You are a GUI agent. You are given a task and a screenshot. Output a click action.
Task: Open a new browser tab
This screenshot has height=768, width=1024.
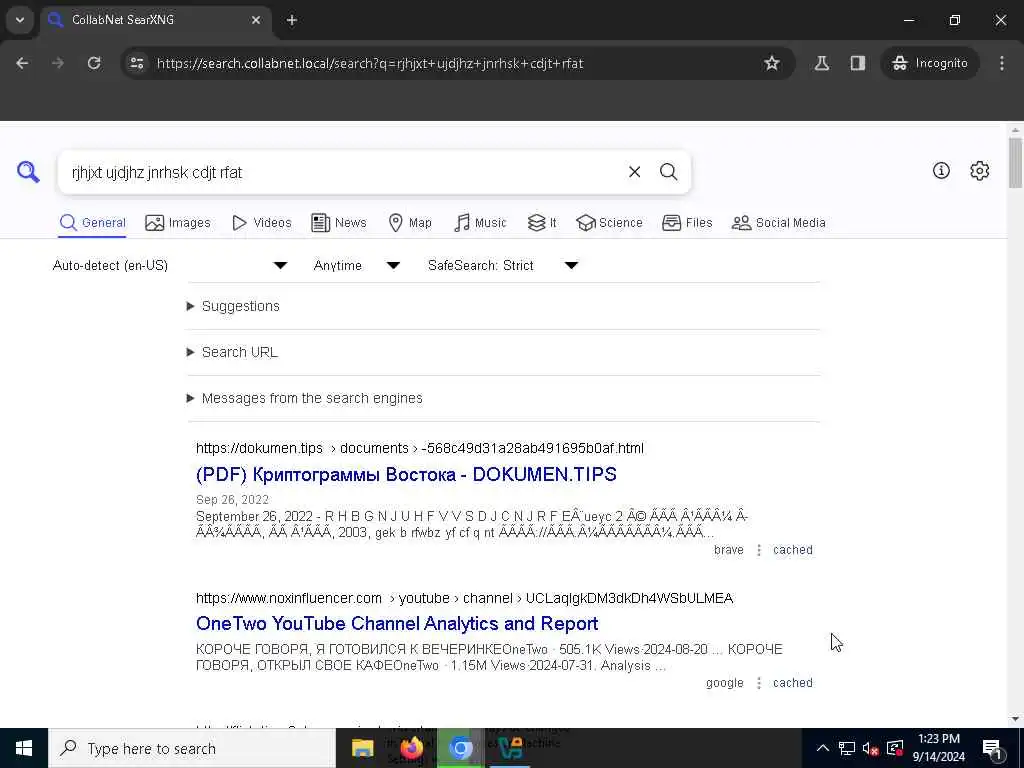292,20
